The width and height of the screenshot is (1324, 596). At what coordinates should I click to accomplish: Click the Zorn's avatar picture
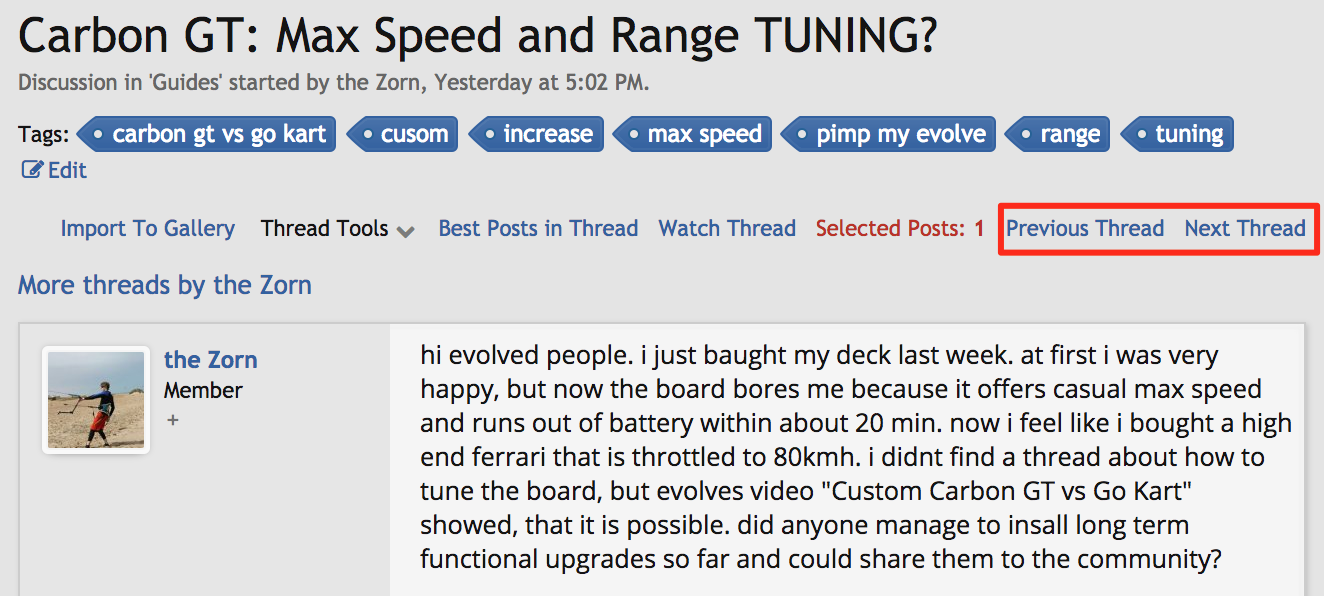[x=96, y=400]
